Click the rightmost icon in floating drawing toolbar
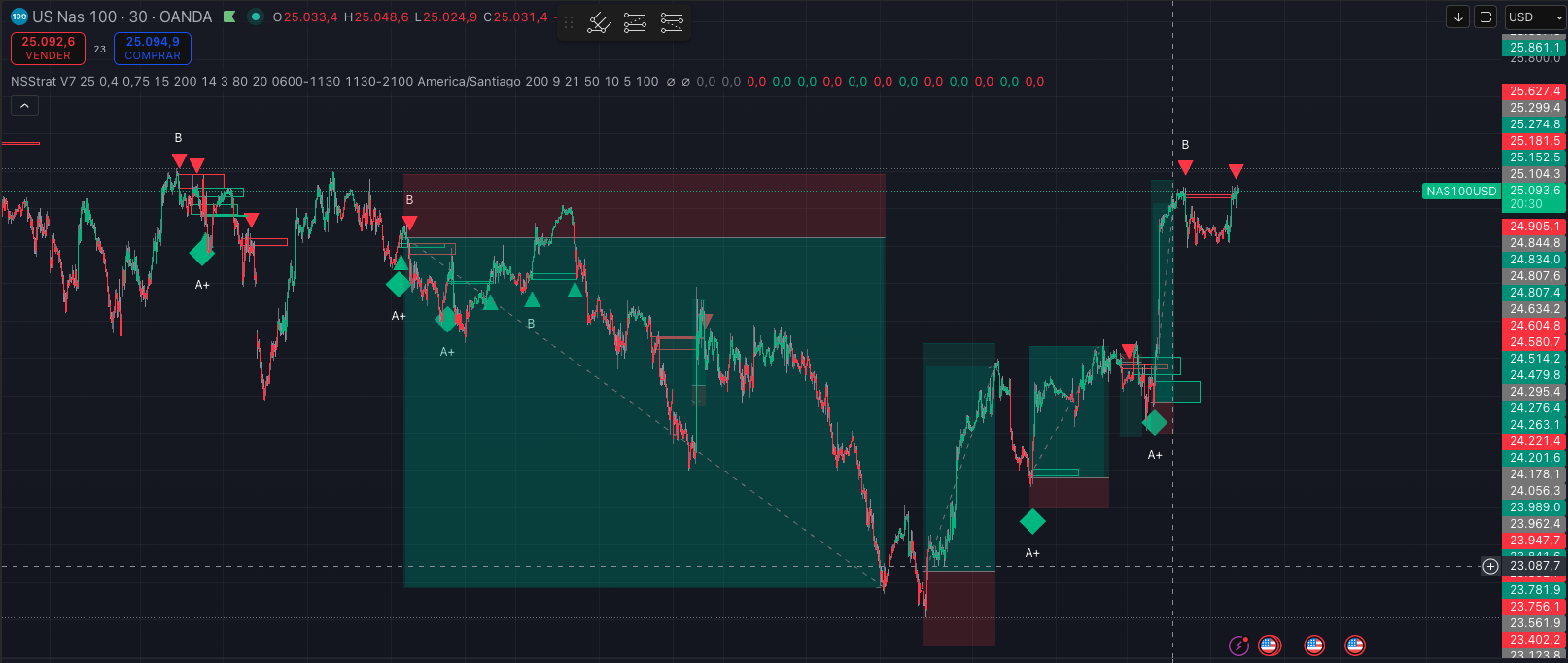1568x663 pixels. (x=671, y=22)
